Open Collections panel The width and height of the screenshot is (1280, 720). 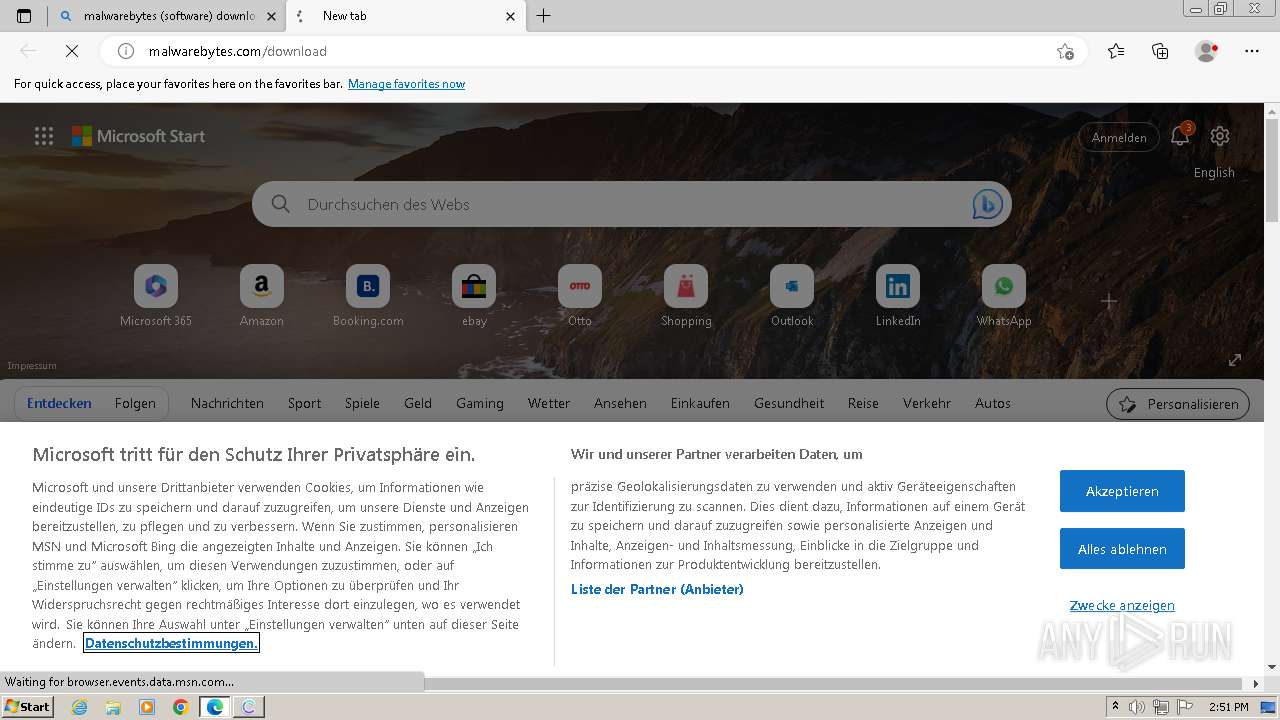1160,51
